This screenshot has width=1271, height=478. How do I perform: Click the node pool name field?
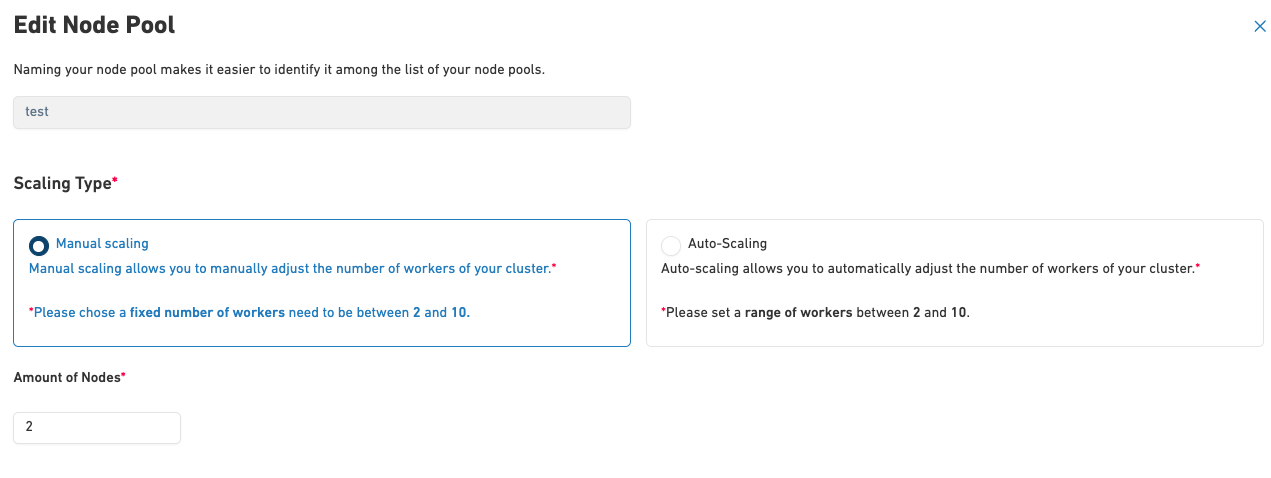(321, 112)
